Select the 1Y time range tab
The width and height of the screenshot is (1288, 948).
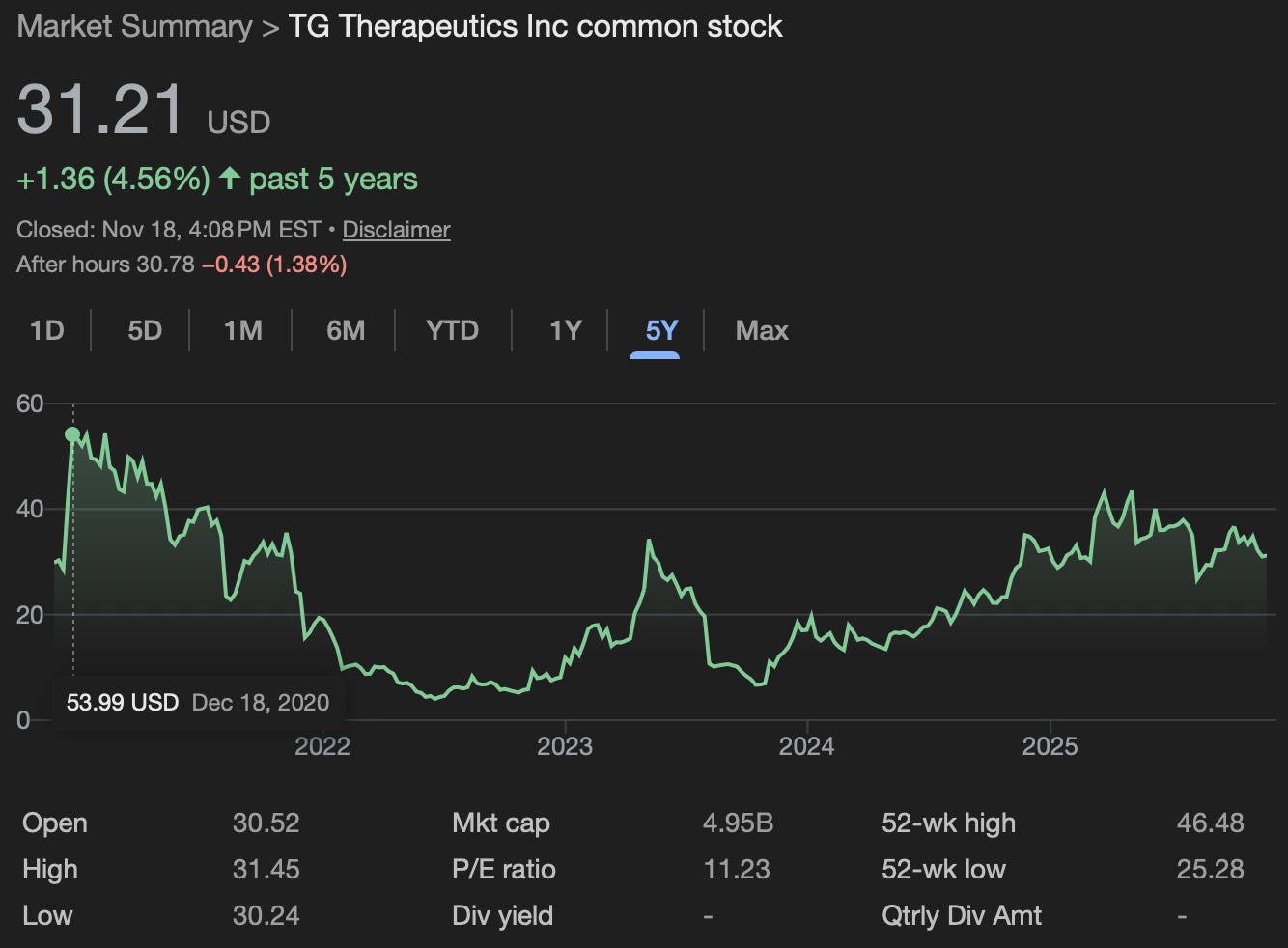click(566, 331)
